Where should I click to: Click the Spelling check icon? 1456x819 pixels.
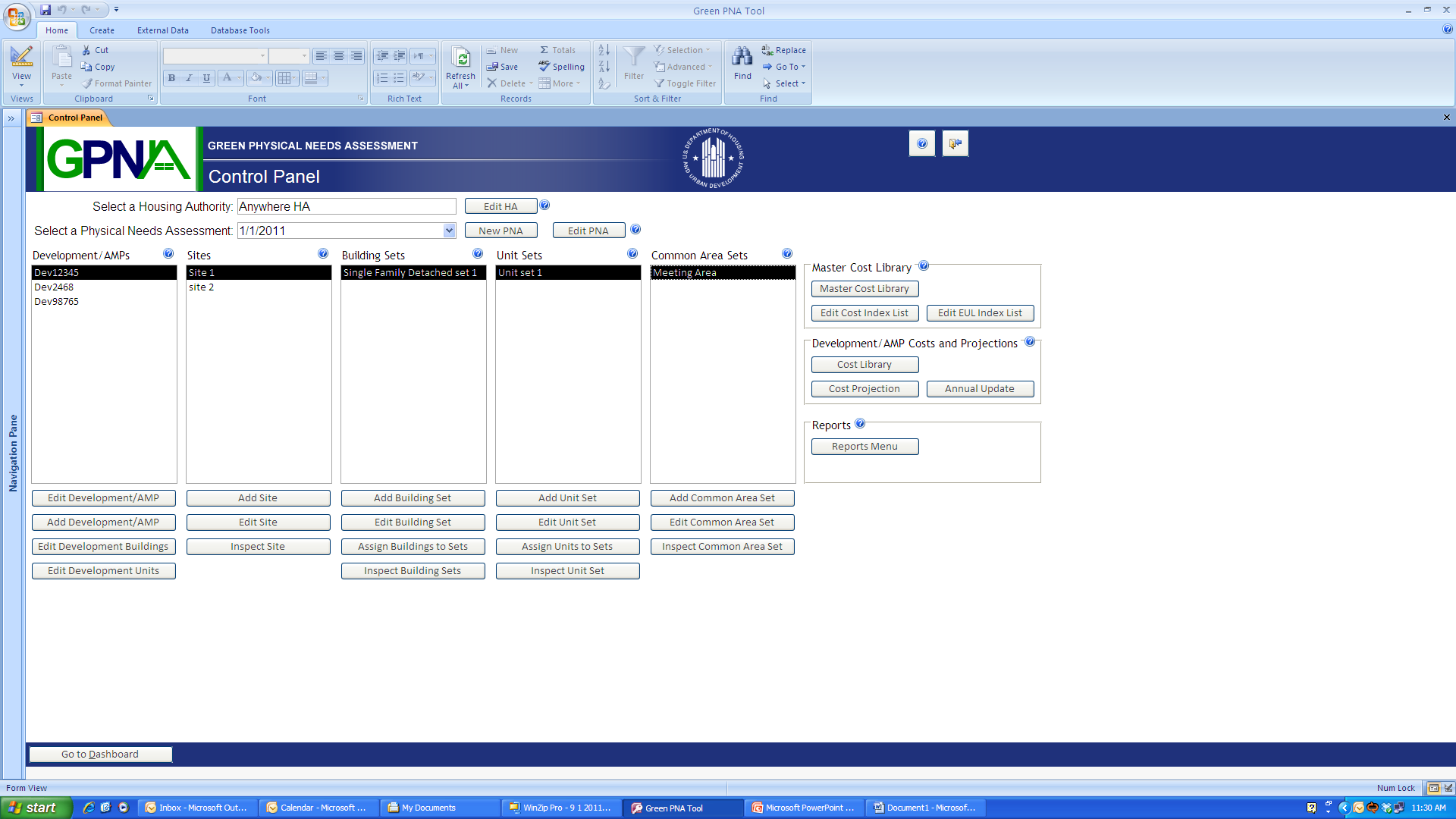pos(544,67)
